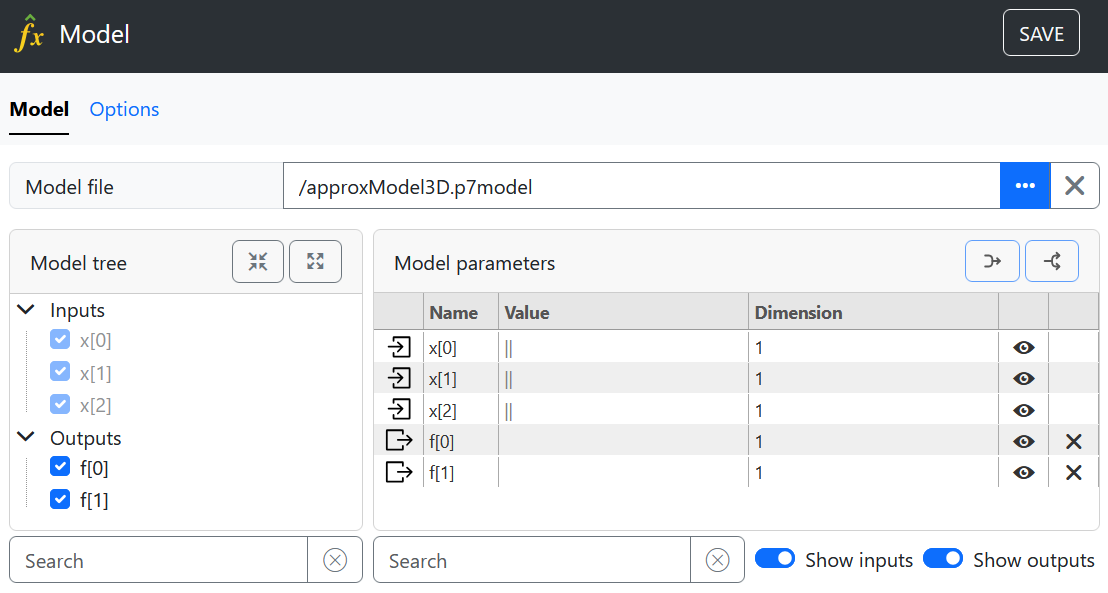Clear the Model parameters search field
This screenshot has height=593, width=1108.
tap(717, 560)
